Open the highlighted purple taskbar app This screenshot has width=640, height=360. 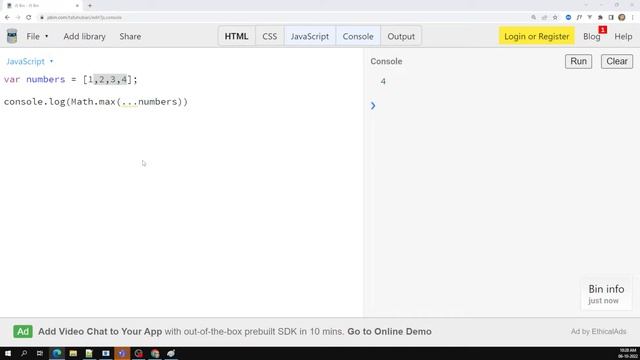point(122,353)
